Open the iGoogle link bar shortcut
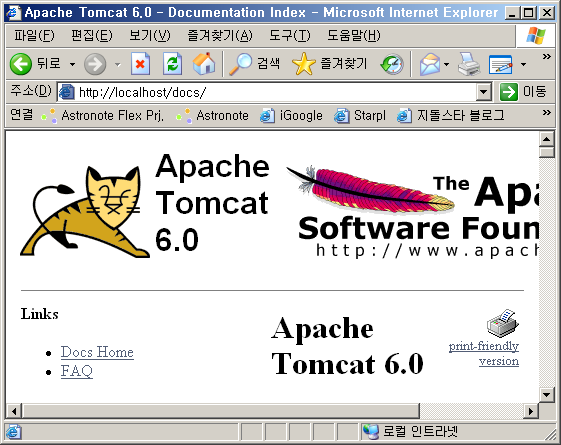The image size is (561, 445). pos(291,116)
